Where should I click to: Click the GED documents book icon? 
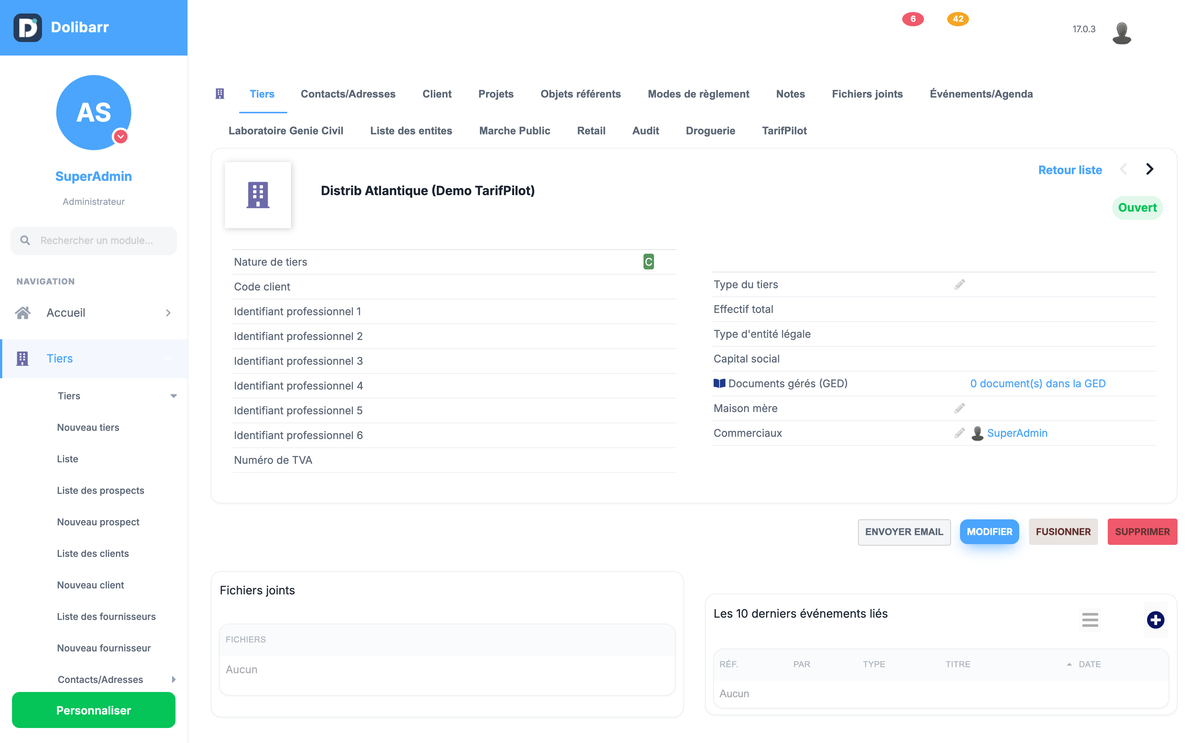click(719, 384)
